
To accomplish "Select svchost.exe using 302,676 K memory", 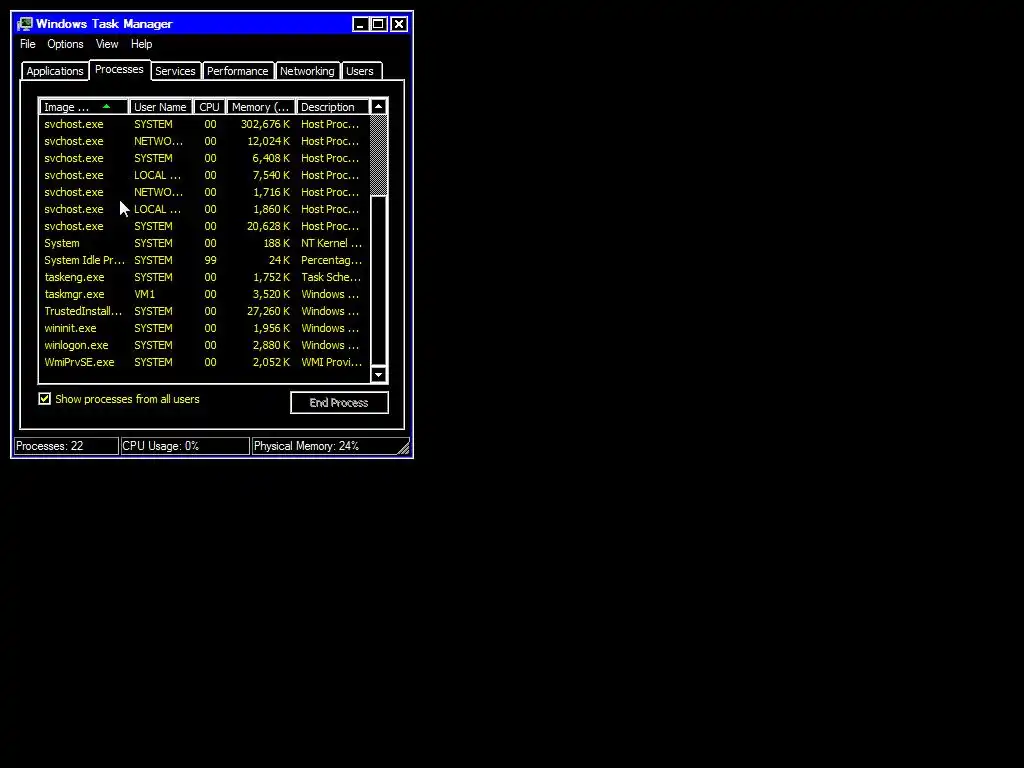I will 204,124.
